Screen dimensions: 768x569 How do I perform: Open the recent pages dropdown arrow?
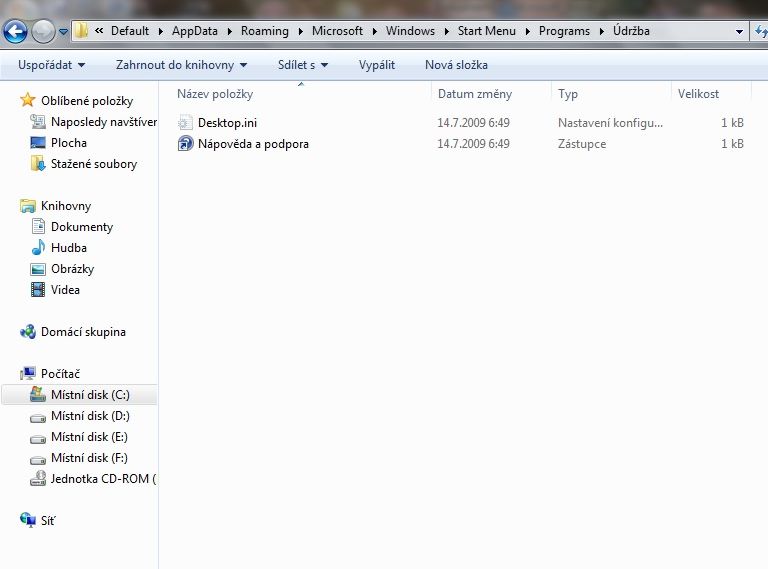coord(63,32)
